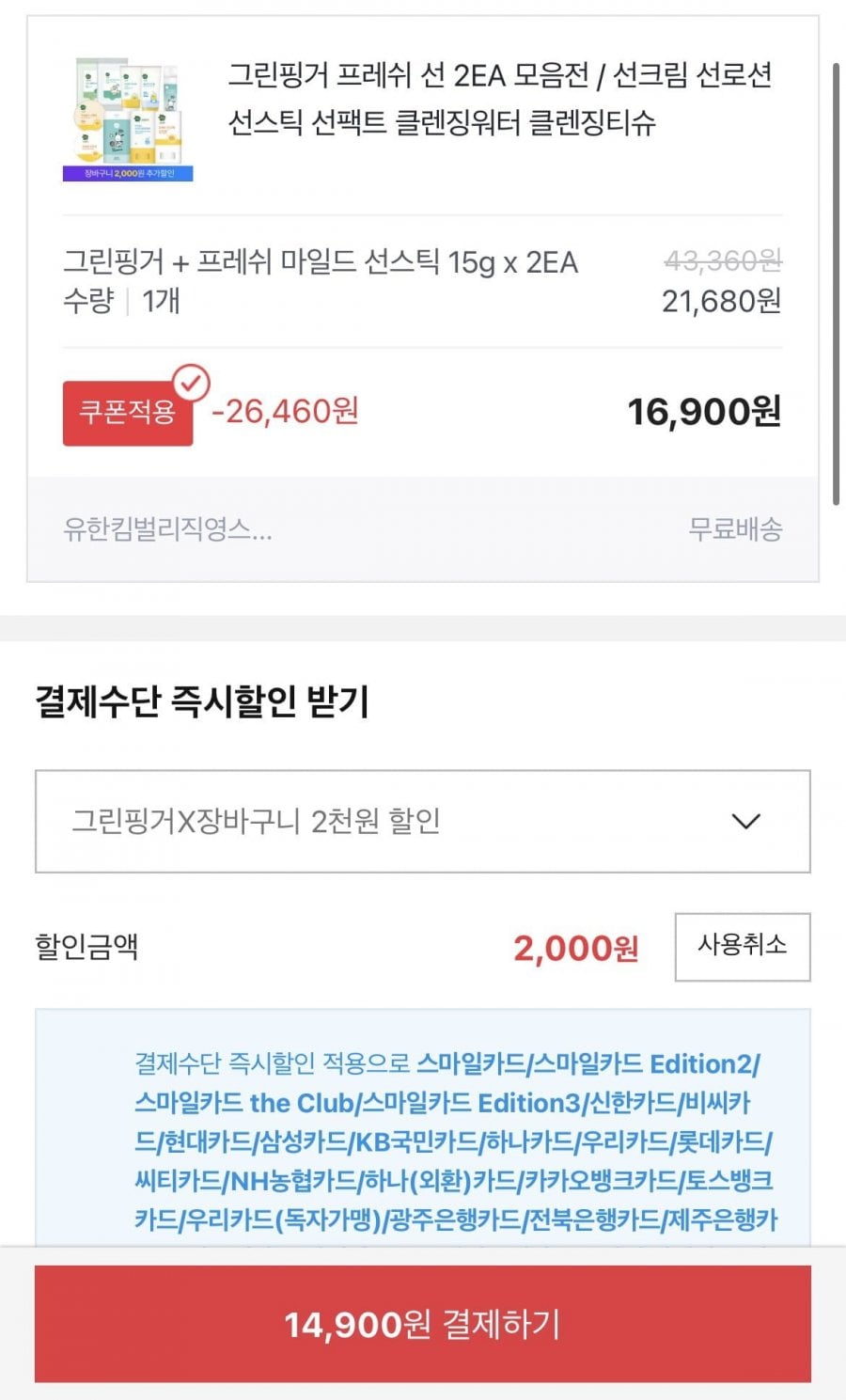
Task: Click the 무료배송 free shipping label
Action: pyautogui.click(x=735, y=529)
